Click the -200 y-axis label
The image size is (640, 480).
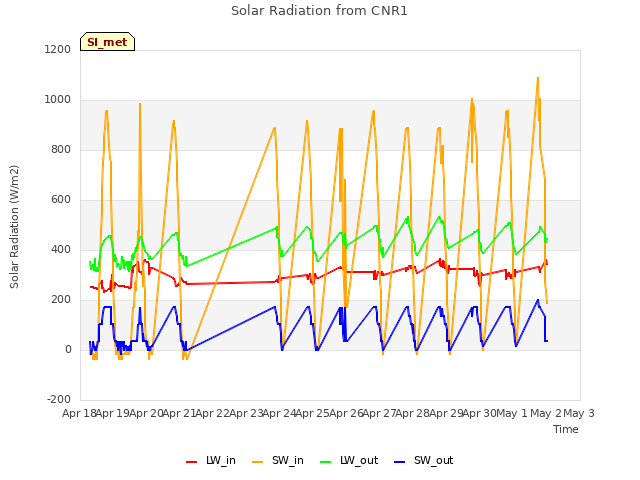coord(59,399)
